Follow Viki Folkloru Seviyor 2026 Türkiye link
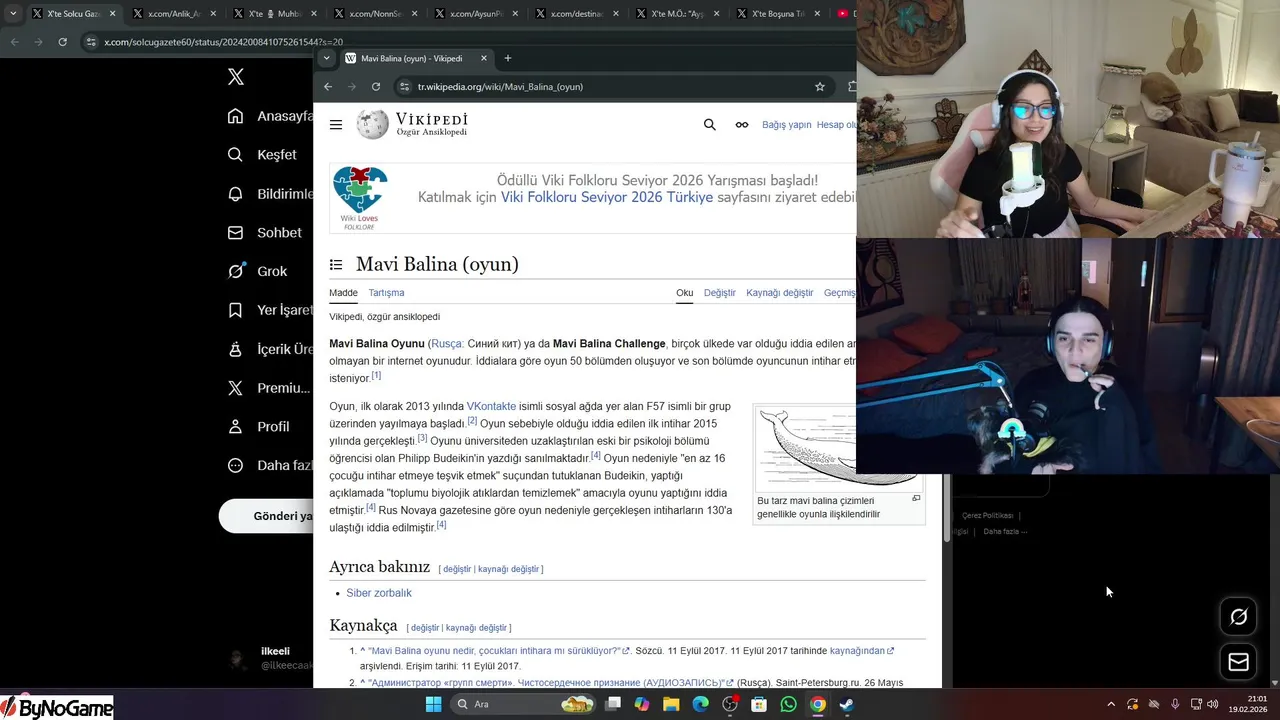The height and width of the screenshot is (720, 1280). tap(607, 197)
